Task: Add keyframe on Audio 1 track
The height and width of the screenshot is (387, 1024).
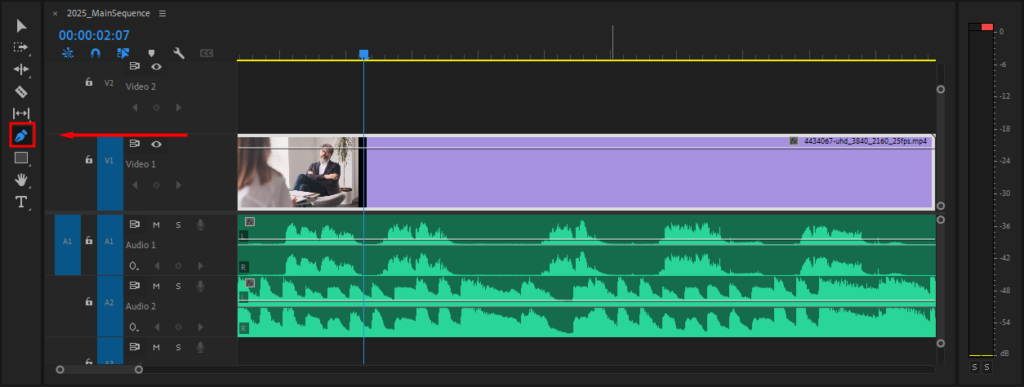Action: [178, 266]
